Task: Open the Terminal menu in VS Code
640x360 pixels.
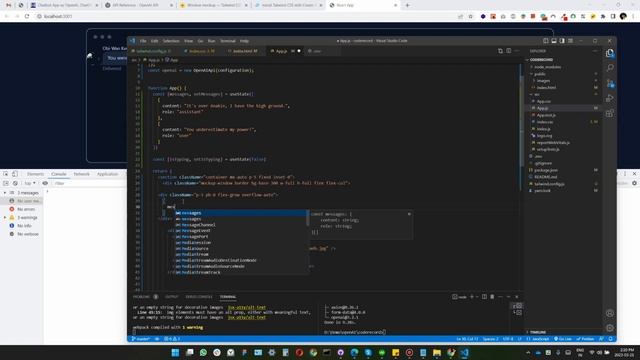Action: click(x=228, y=41)
